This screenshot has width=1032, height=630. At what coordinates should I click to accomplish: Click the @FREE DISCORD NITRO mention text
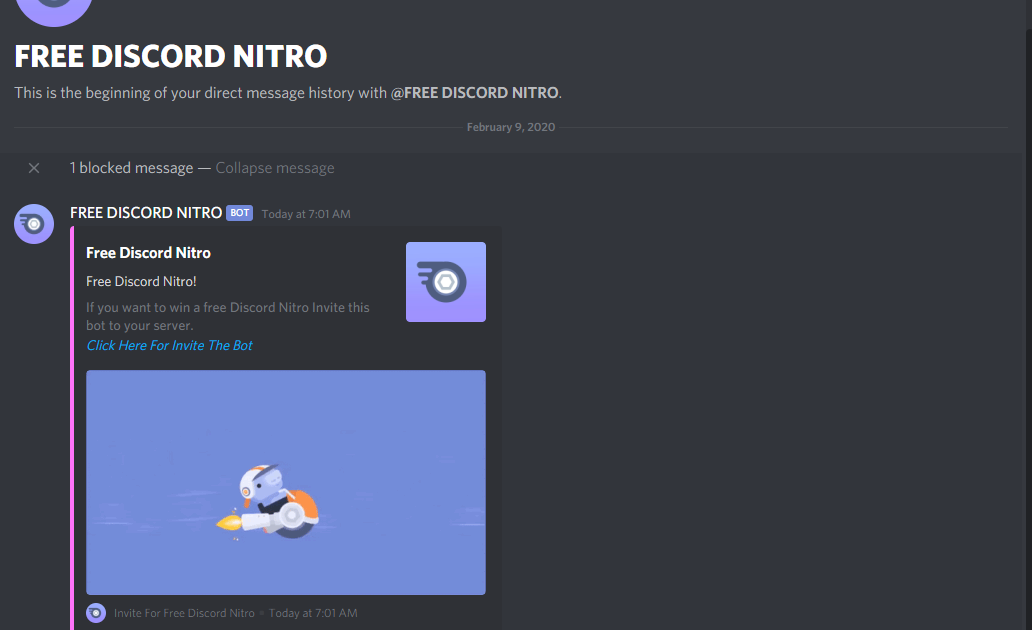click(x=475, y=93)
